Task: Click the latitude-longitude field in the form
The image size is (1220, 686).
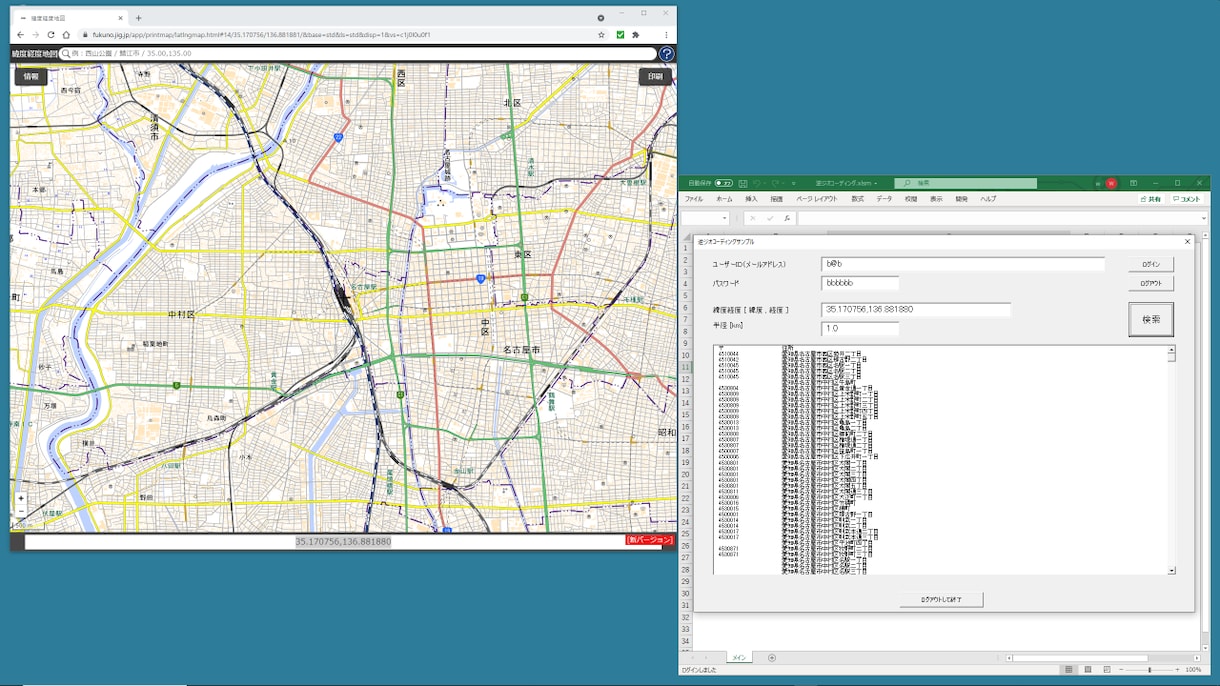Action: [x=916, y=310]
